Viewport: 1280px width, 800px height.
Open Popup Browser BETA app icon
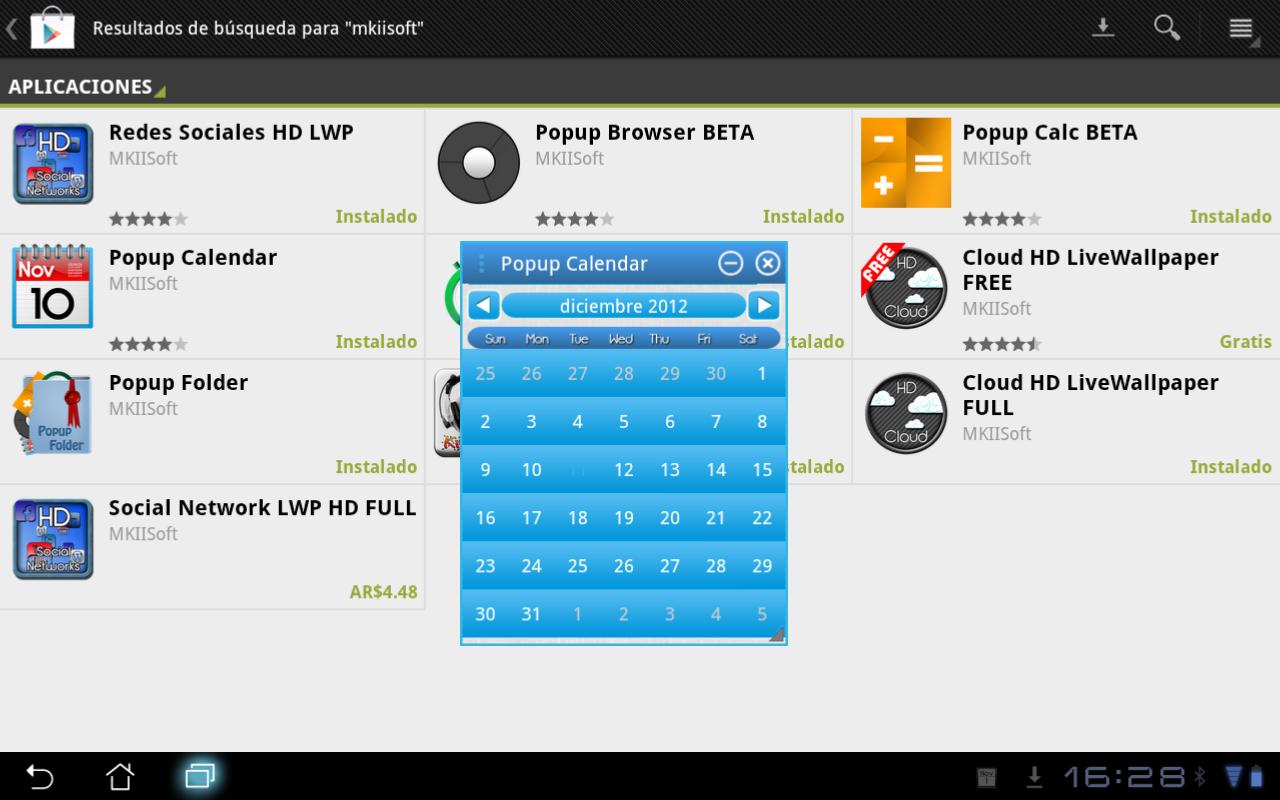(x=479, y=162)
